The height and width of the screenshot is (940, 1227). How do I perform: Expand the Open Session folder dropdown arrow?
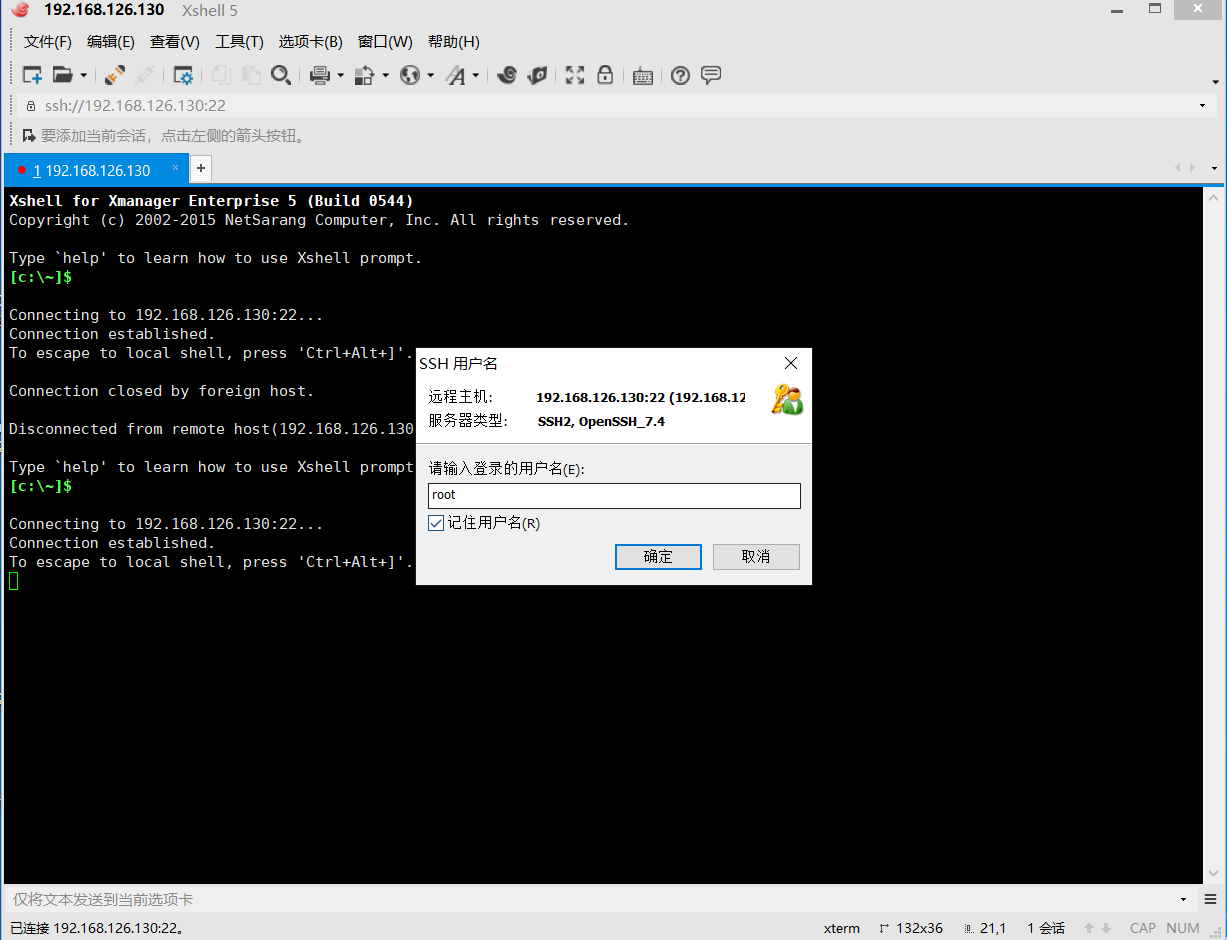tap(84, 75)
